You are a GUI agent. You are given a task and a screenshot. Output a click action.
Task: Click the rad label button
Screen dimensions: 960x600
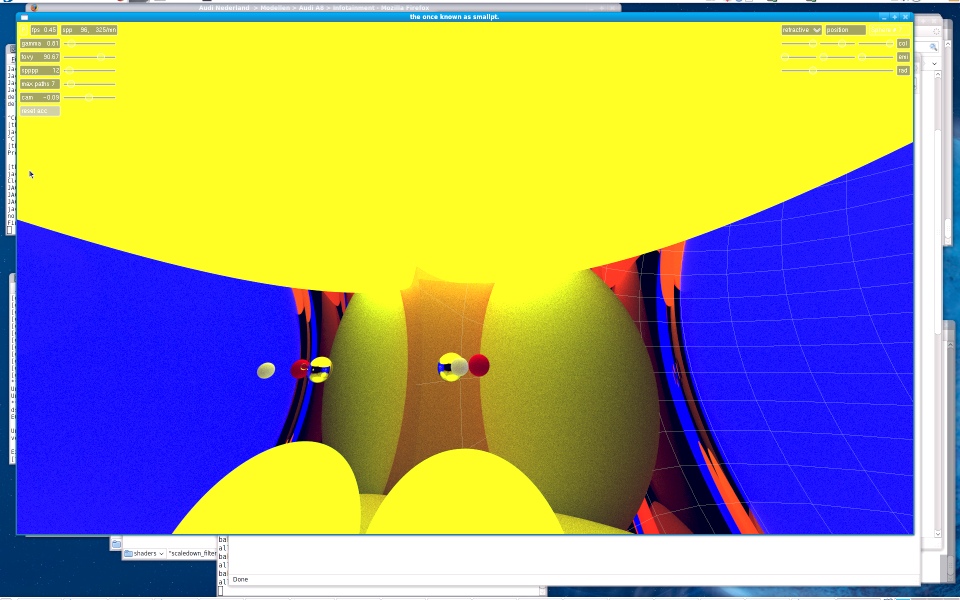tap(903, 70)
